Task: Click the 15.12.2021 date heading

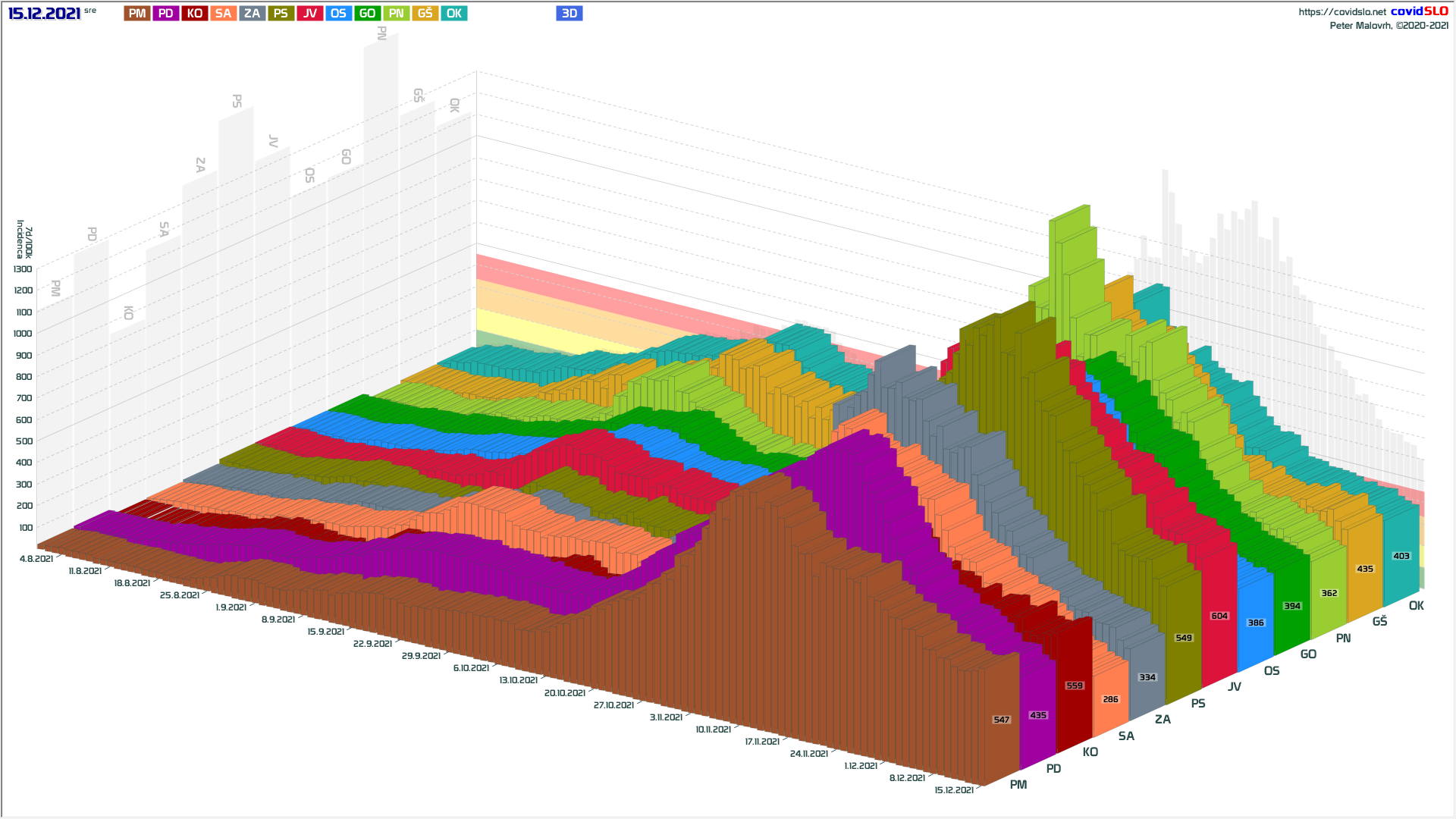Action: pyautogui.click(x=44, y=14)
